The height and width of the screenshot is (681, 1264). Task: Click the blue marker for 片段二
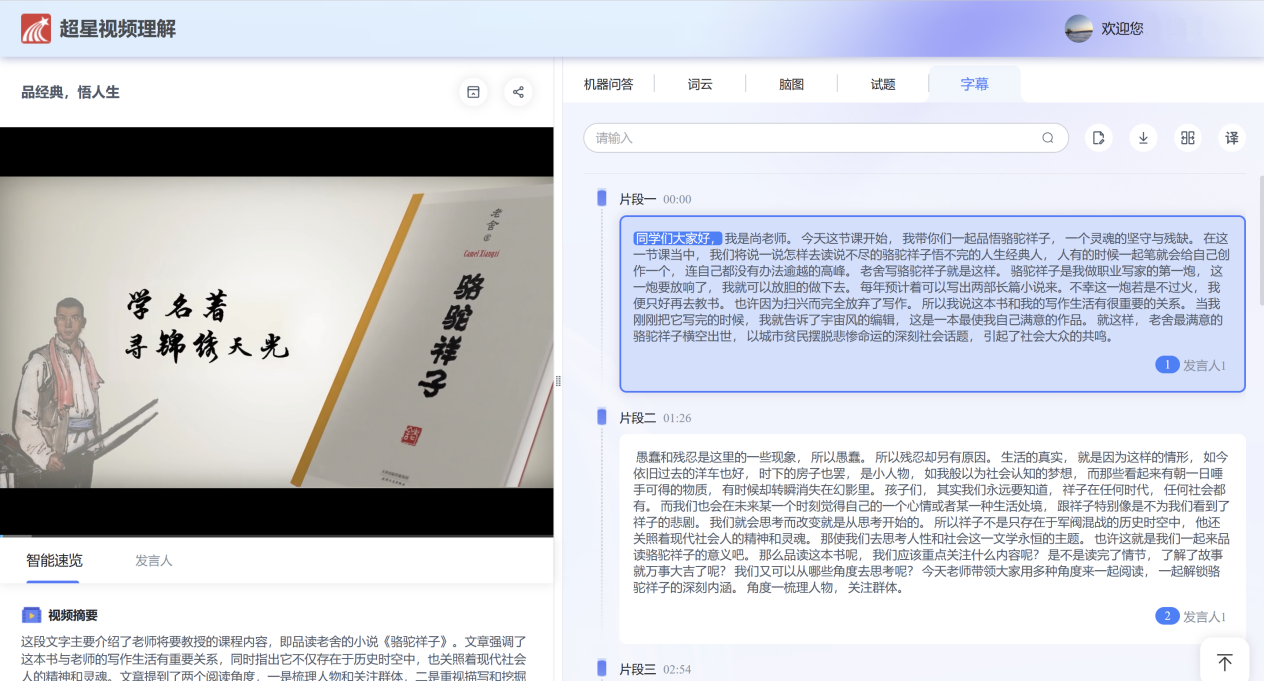(602, 417)
